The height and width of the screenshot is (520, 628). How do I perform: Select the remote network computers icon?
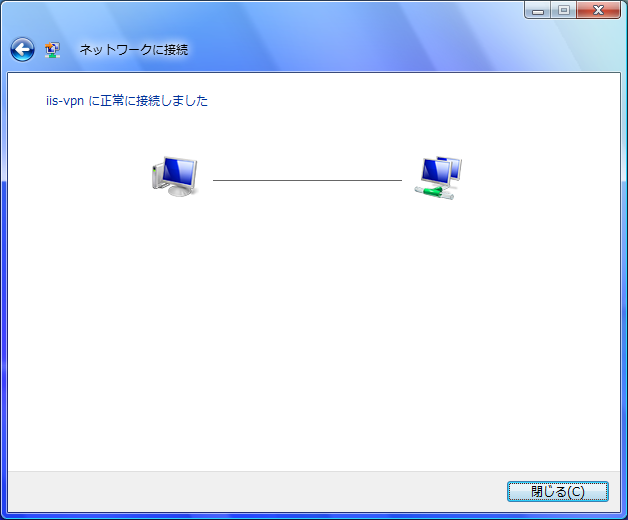(x=438, y=178)
